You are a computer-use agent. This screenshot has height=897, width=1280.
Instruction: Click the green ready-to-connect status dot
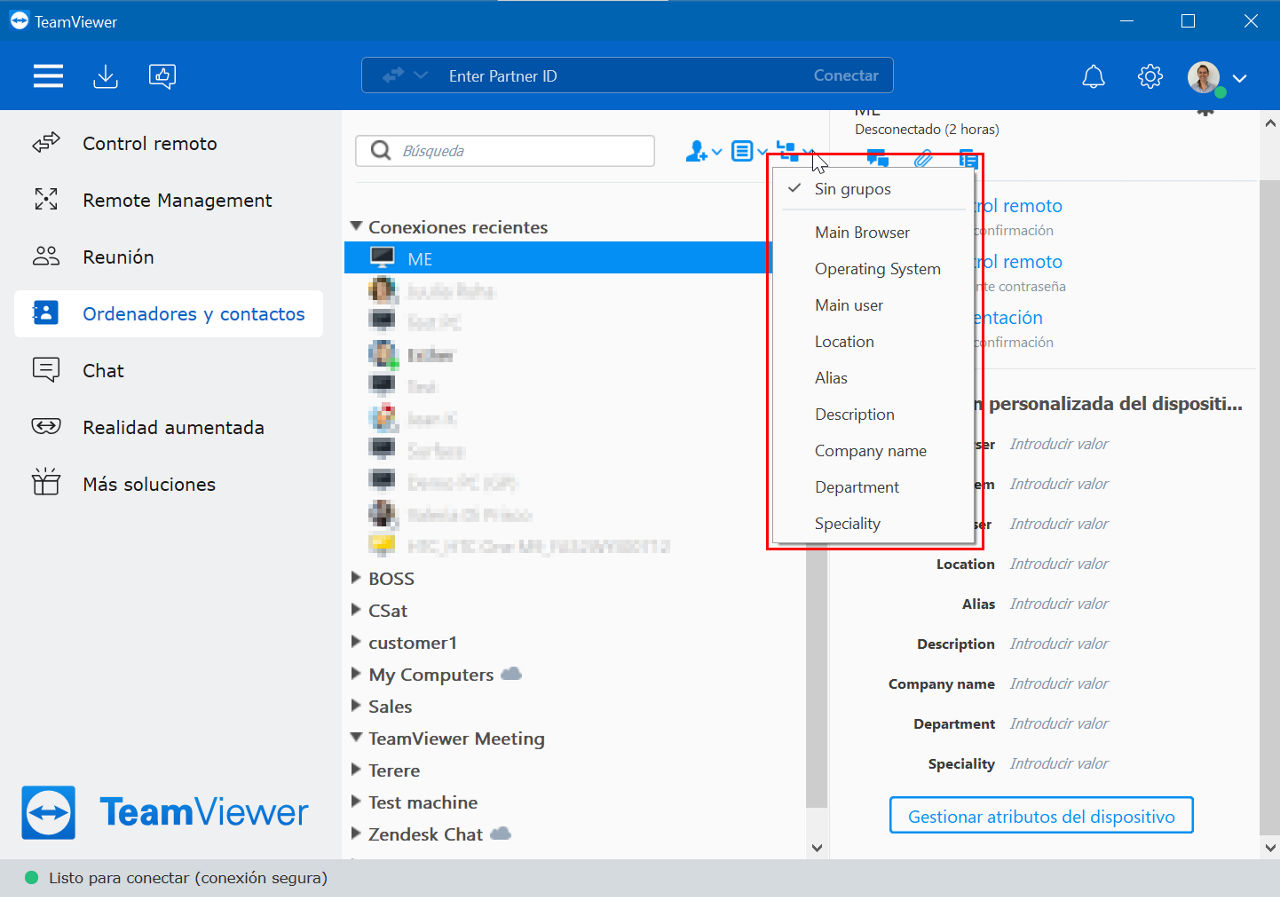click(x=30, y=878)
